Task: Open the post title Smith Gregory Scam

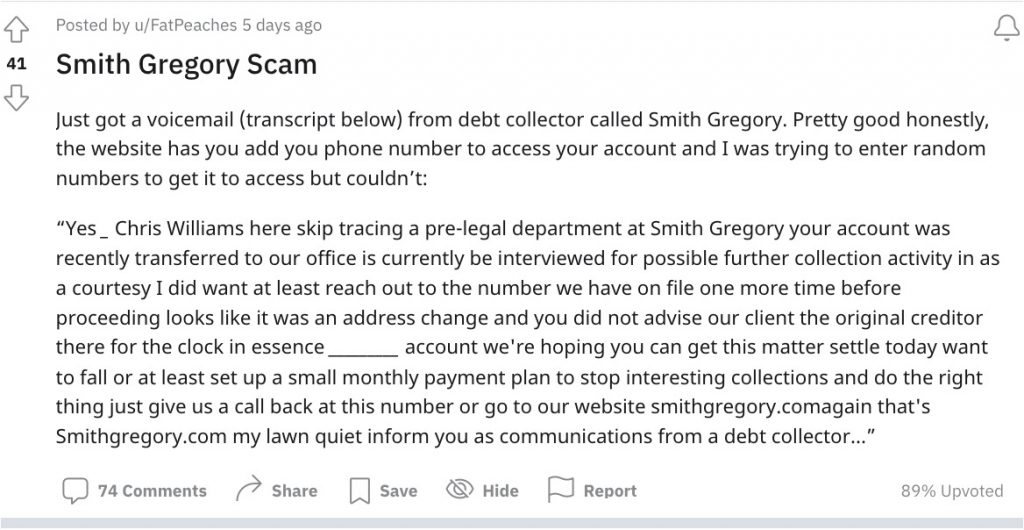Action: (x=186, y=65)
